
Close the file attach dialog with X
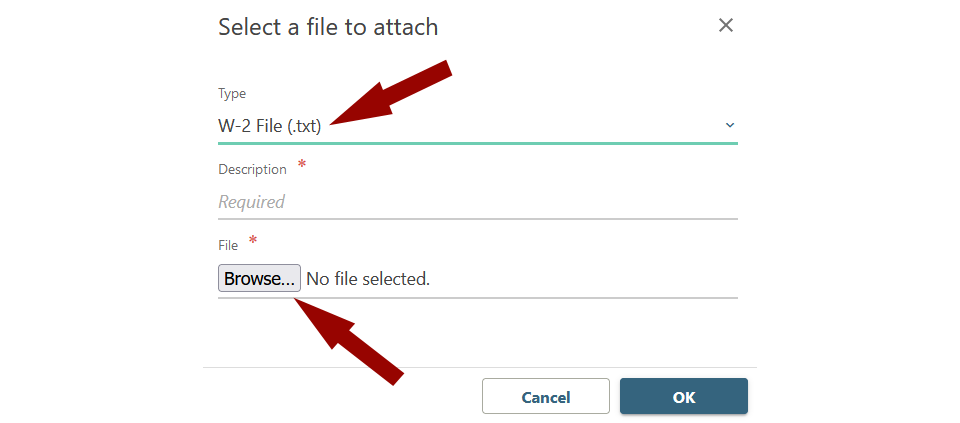[x=726, y=26]
